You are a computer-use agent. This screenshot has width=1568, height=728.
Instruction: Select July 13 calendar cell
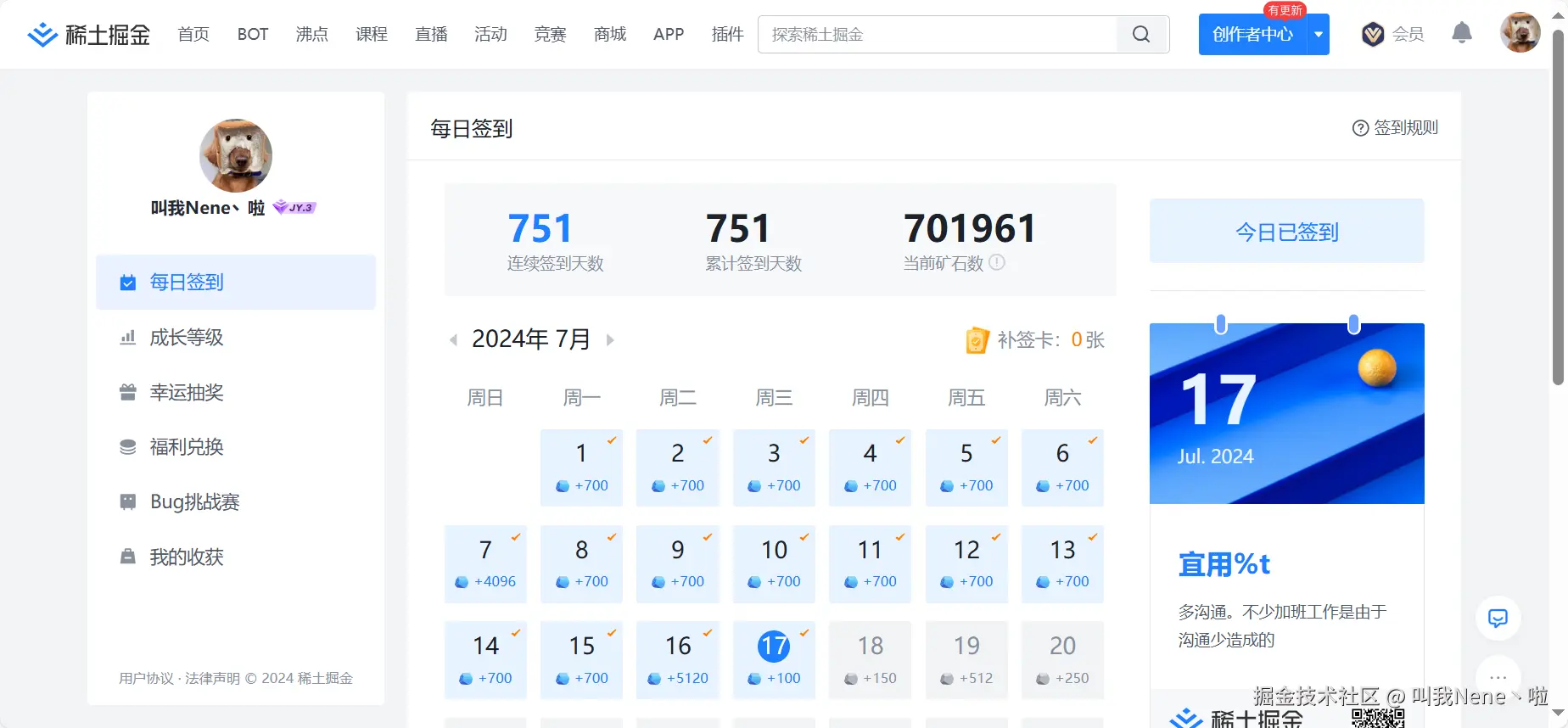tap(1062, 565)
